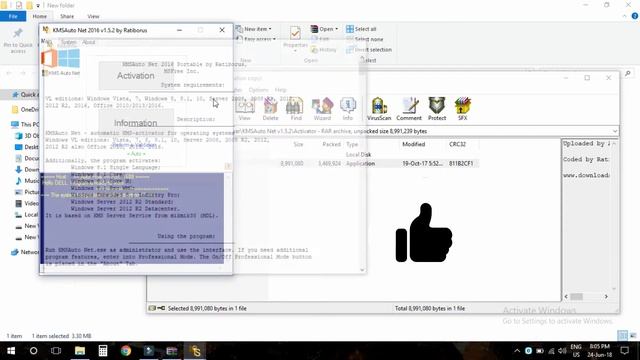Click the clock showing 8:05 PM

[x=600, y=351]
